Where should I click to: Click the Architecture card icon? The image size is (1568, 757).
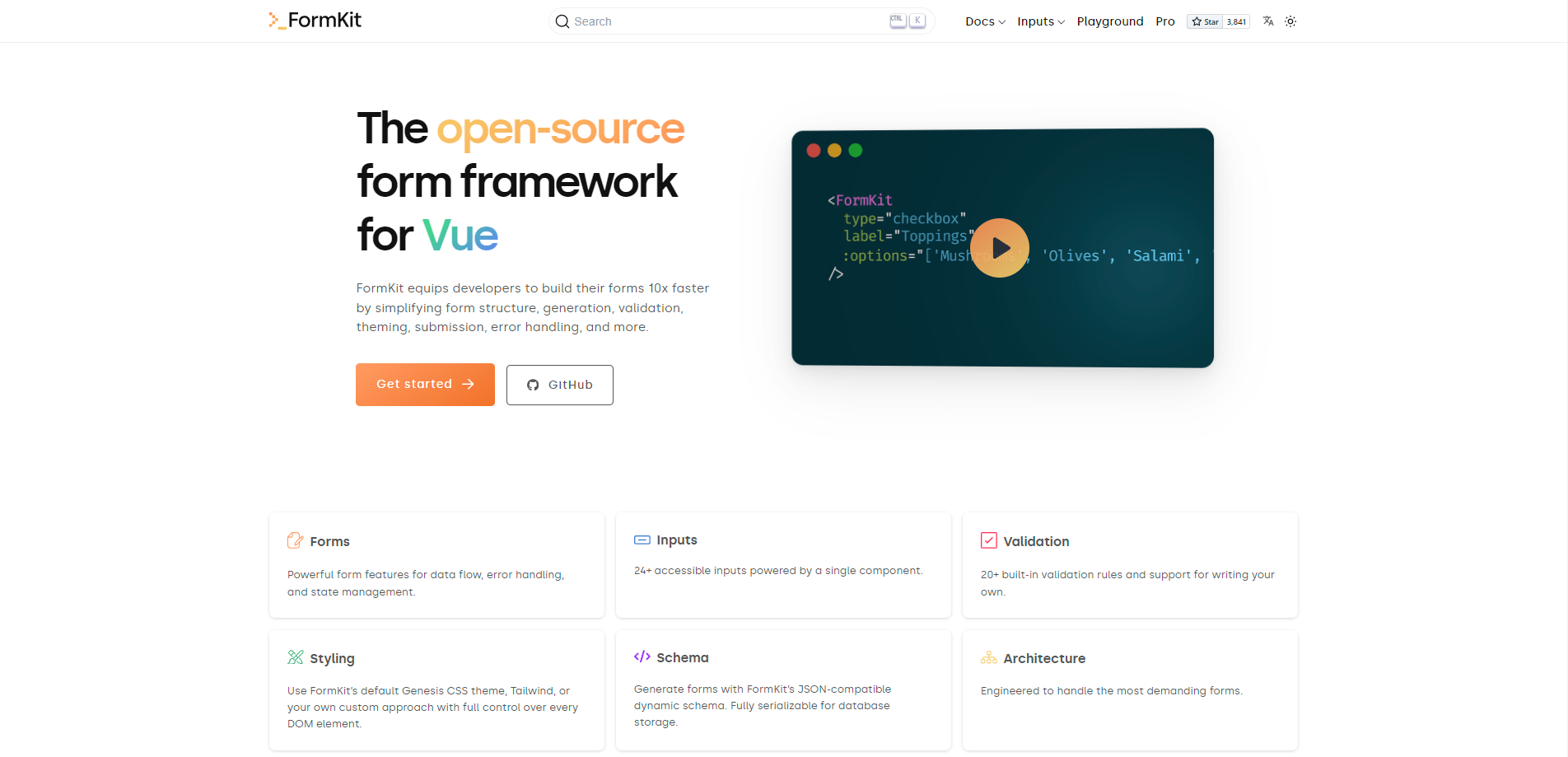(988, 657)
